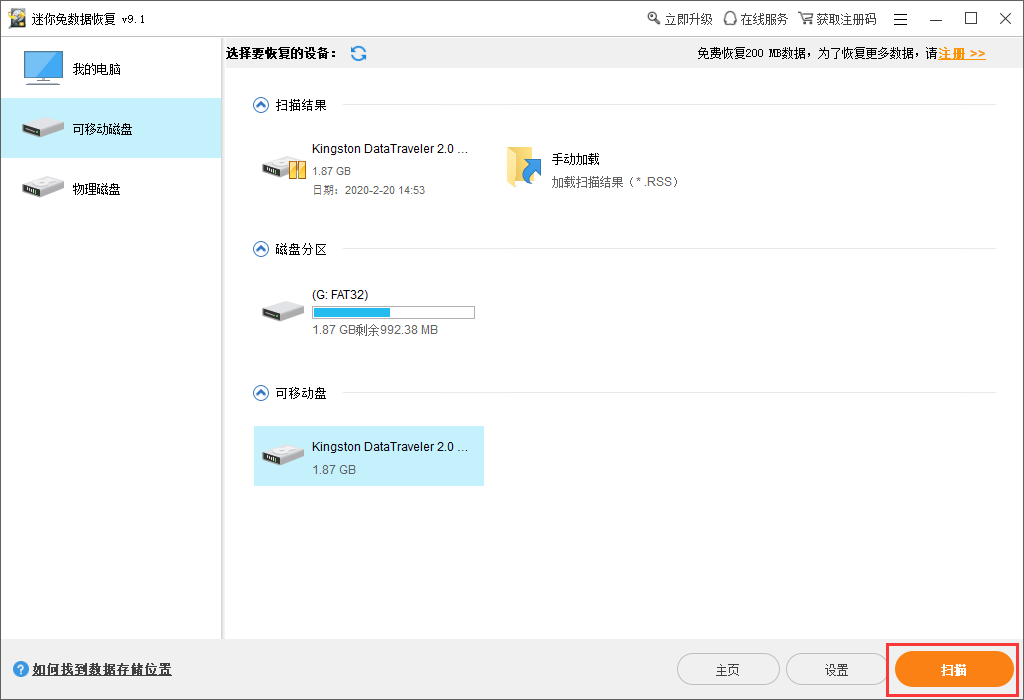
Task: Click the scan result drive icon with pause mark
Action: [x=283, y=168]
